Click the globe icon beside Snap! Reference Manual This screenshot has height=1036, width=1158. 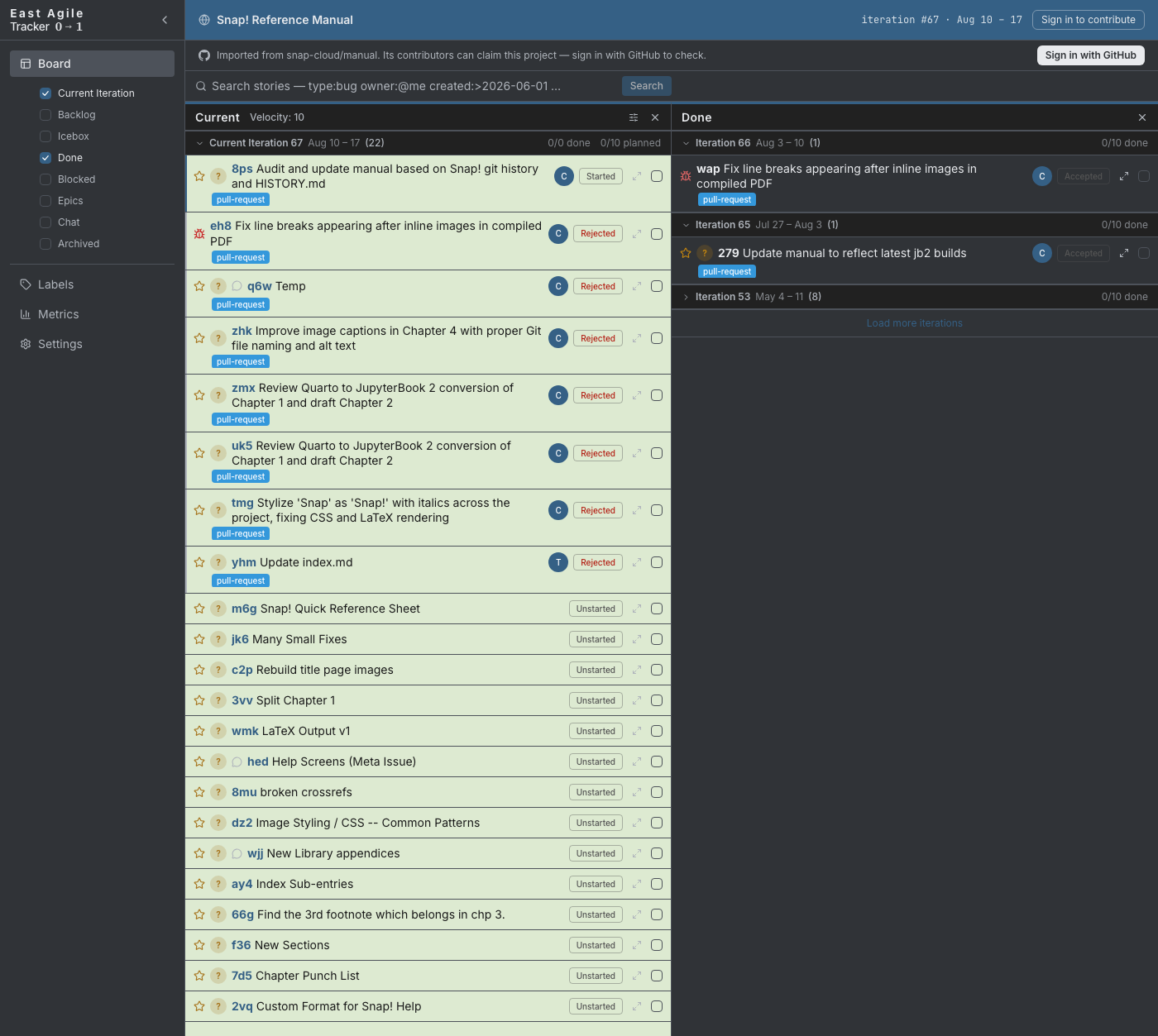coord(204,20)
